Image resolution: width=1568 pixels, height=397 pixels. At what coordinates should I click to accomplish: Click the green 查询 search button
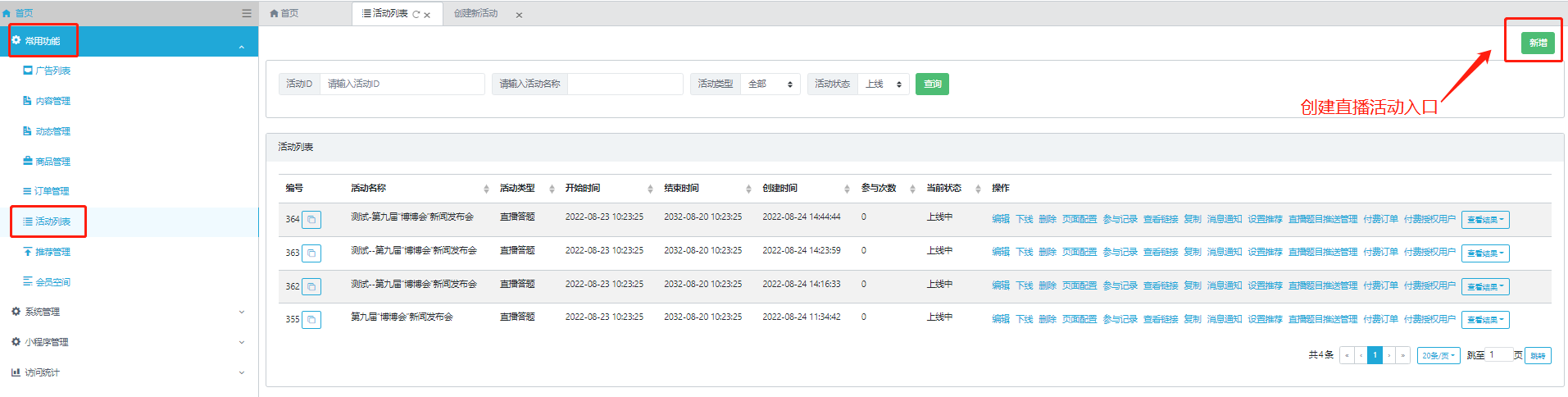coord(932,84)
